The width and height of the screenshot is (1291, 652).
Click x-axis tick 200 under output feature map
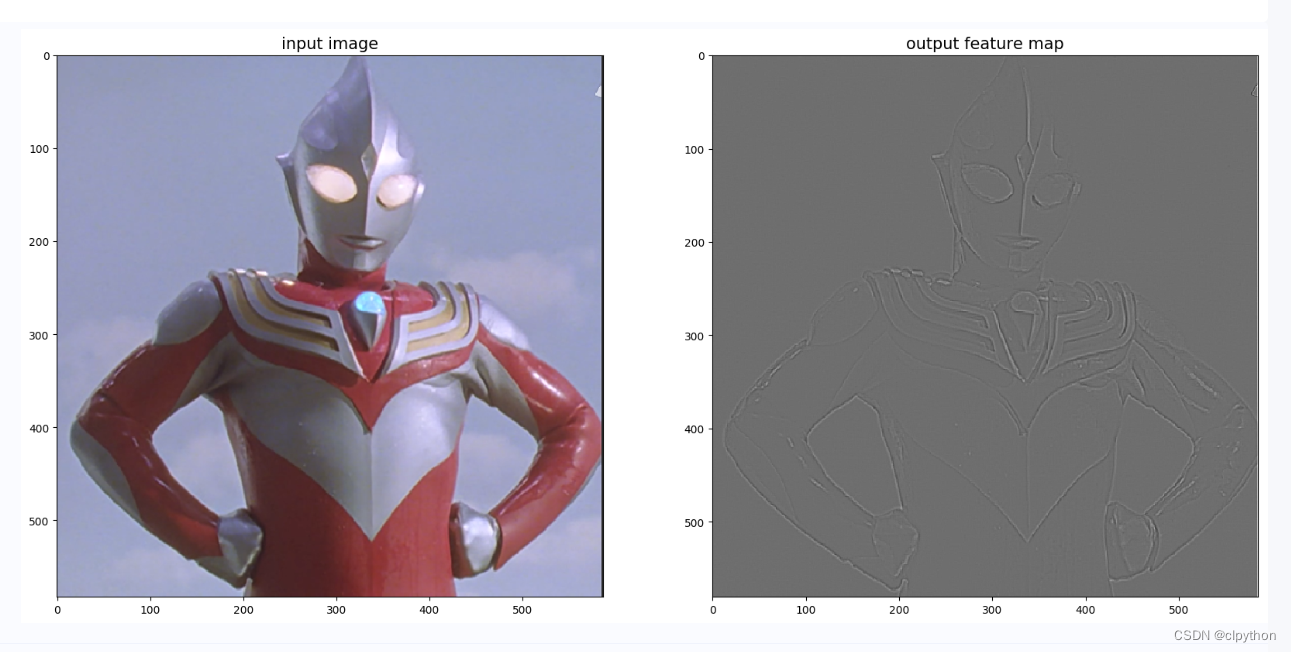click(898, 608)
